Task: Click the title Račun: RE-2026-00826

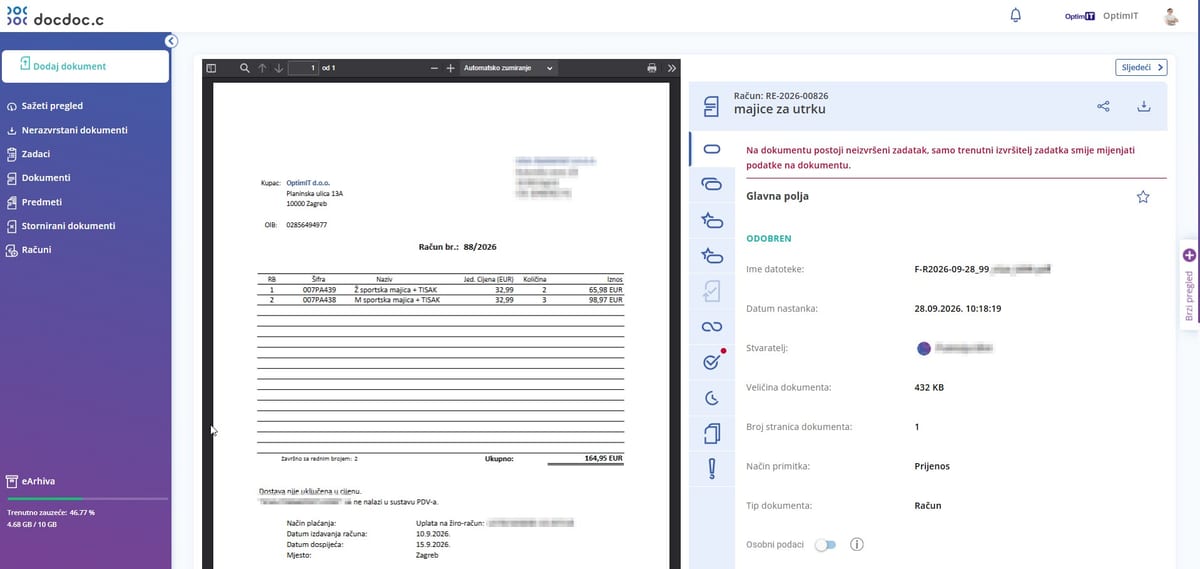Action: tap(781, 95)
